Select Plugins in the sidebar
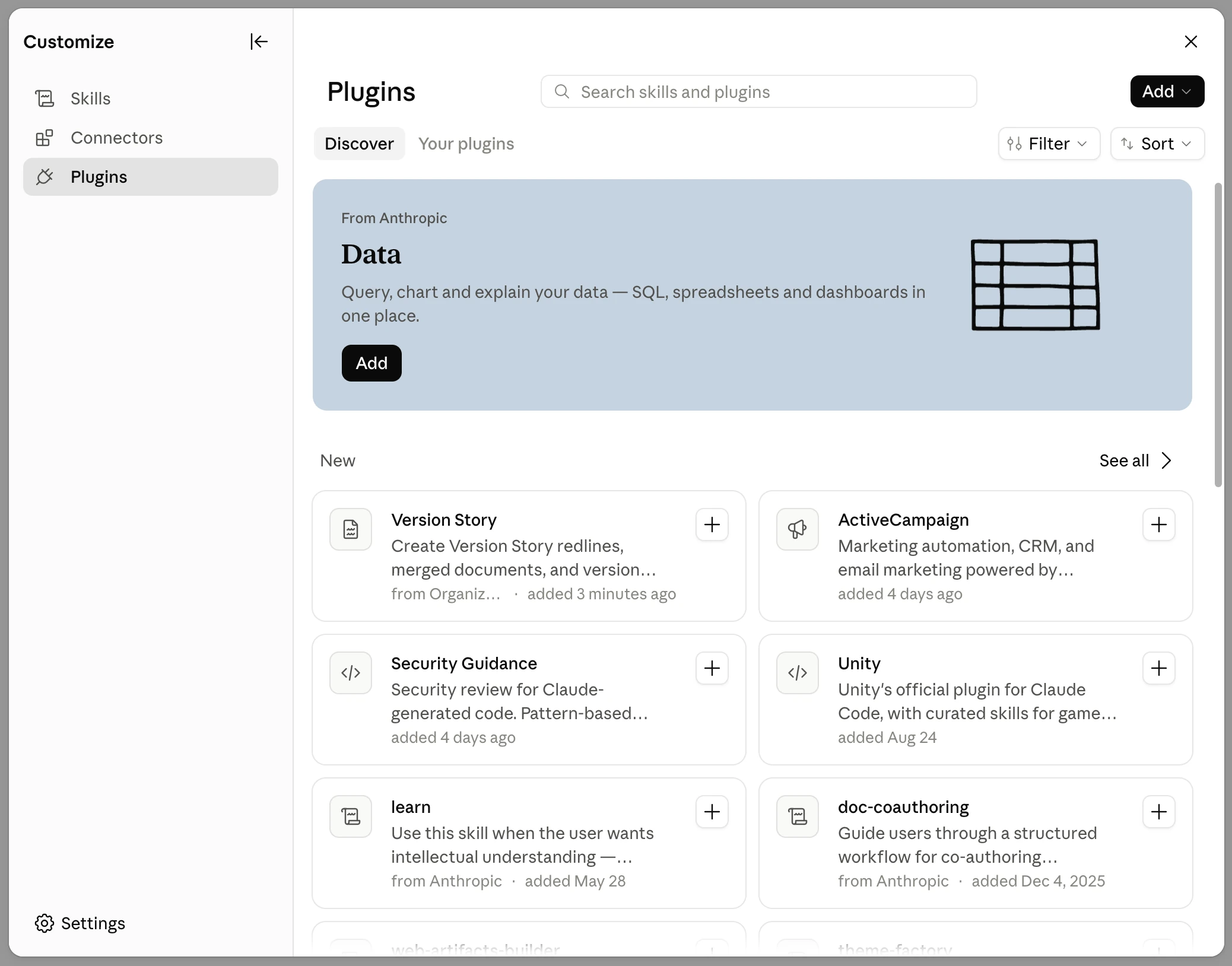1232x966 pixels. coord(151,177)
